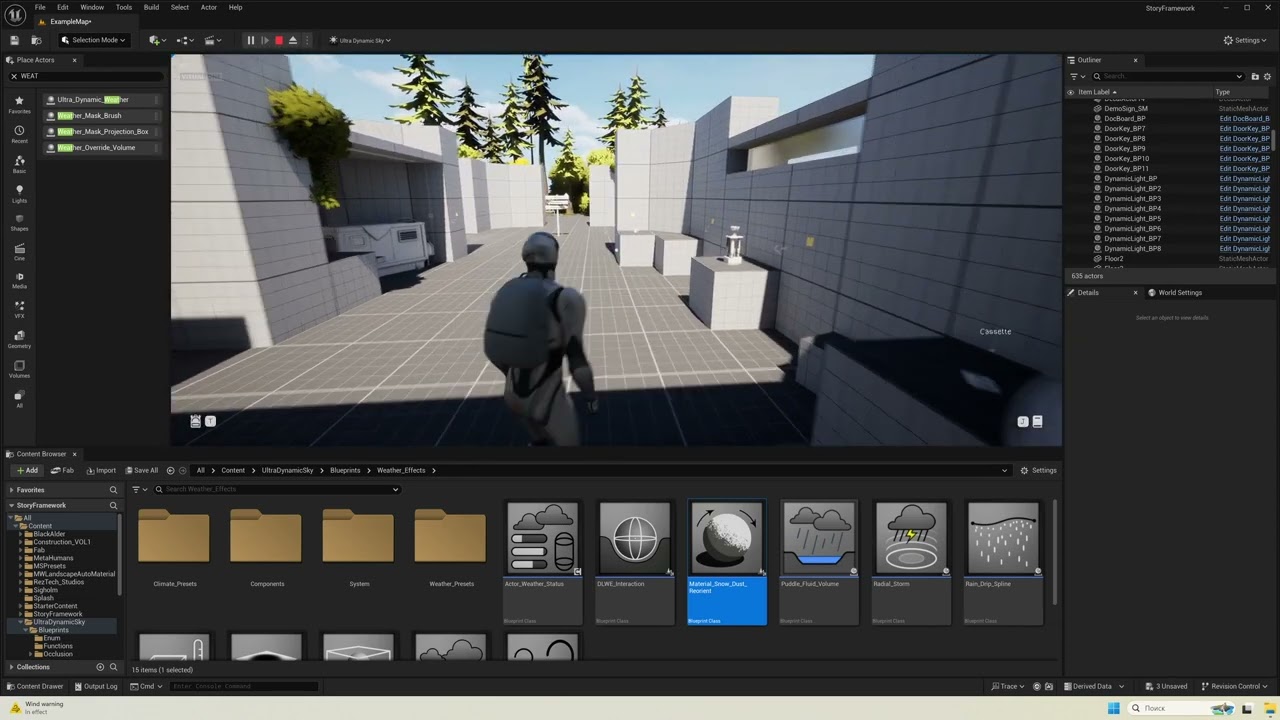Click Edit DocBoard_BP link in Outliner
1280x720 pixels.
[1244, 118]
